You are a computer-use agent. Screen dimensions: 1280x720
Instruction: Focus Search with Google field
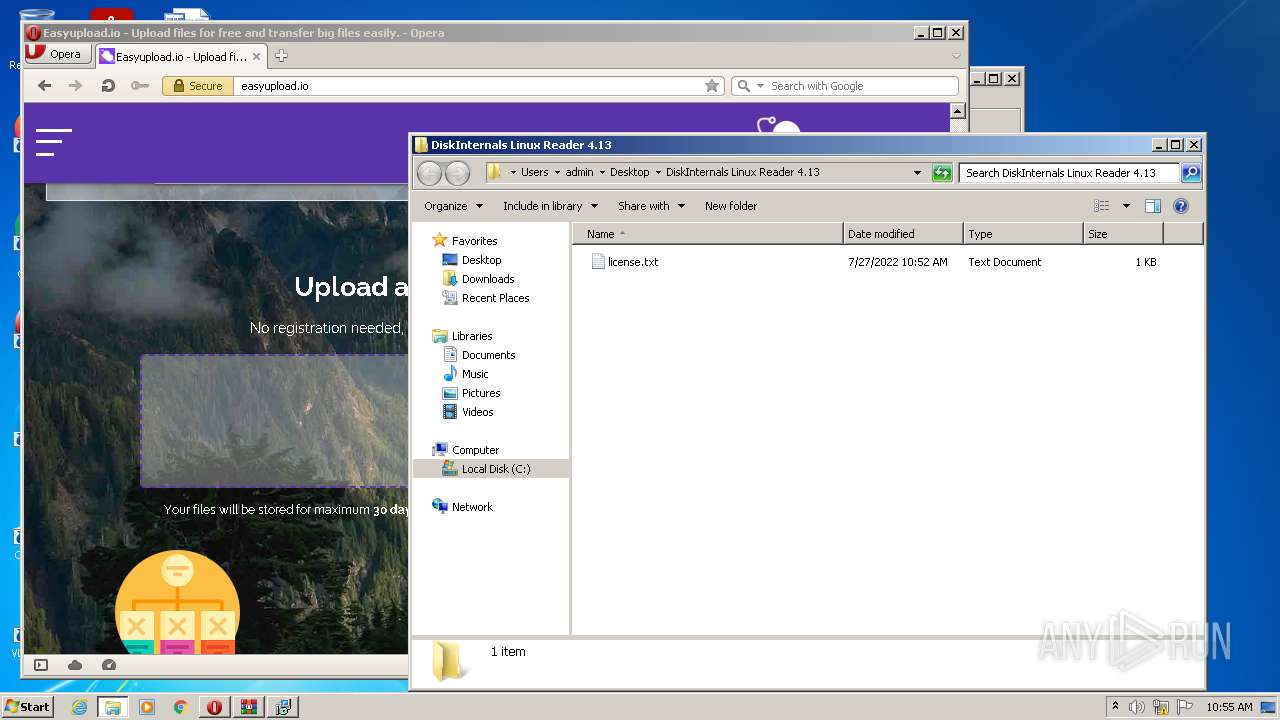click(x=862, y=86)
